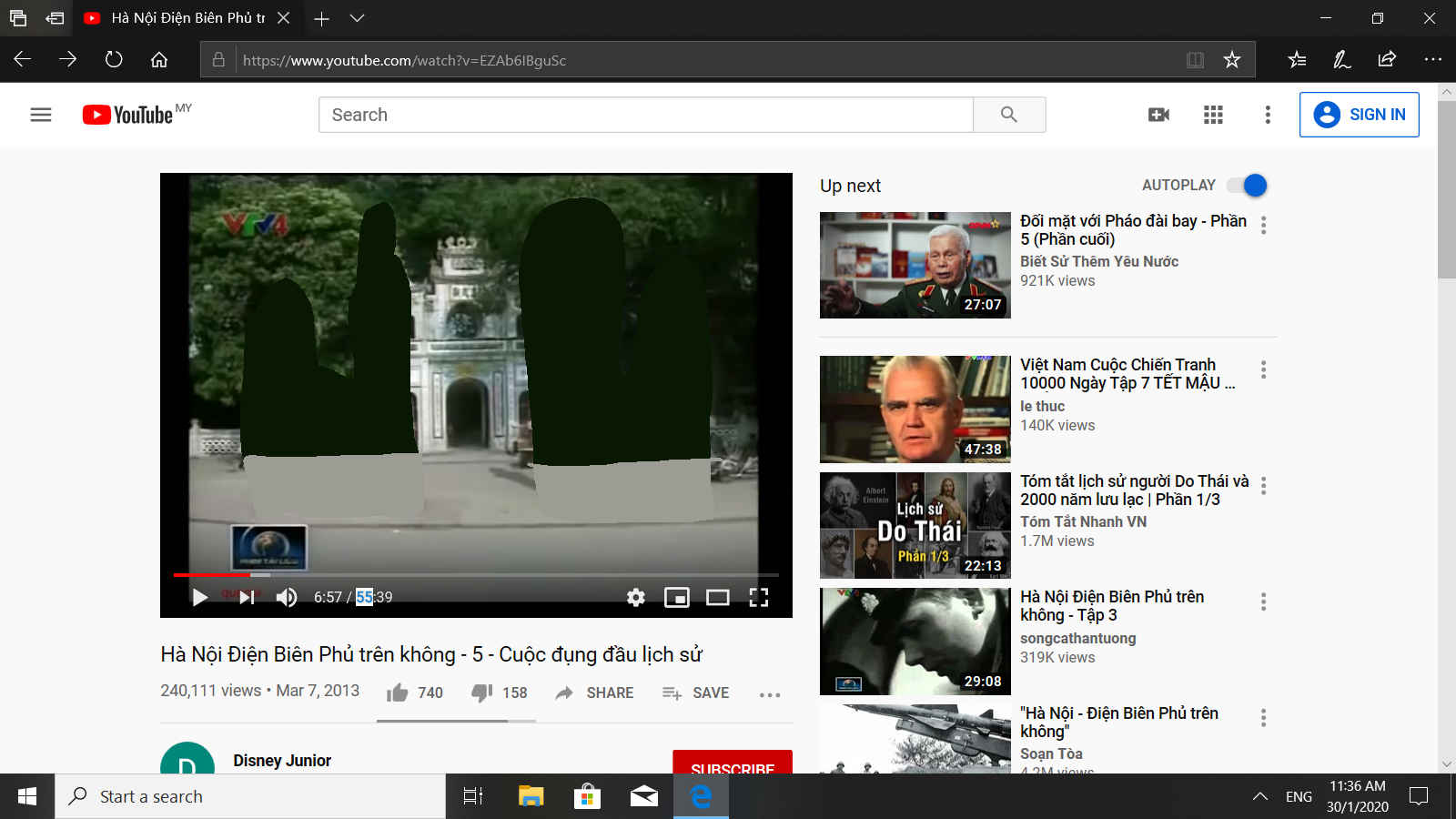Open the favorites hub
1456x819 pixels.
1297,59
